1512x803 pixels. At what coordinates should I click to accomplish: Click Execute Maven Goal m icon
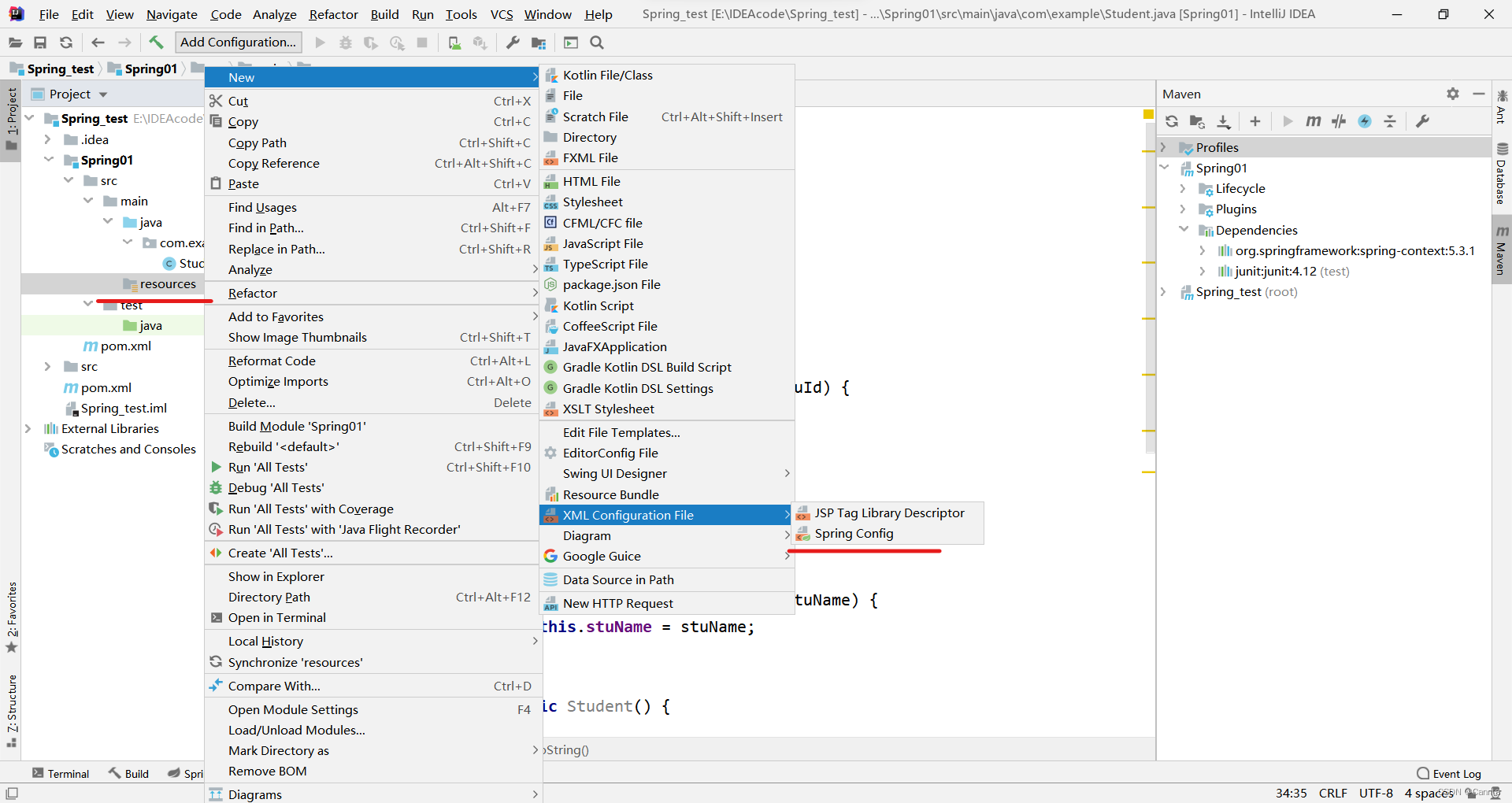(x=1313, y=121)
